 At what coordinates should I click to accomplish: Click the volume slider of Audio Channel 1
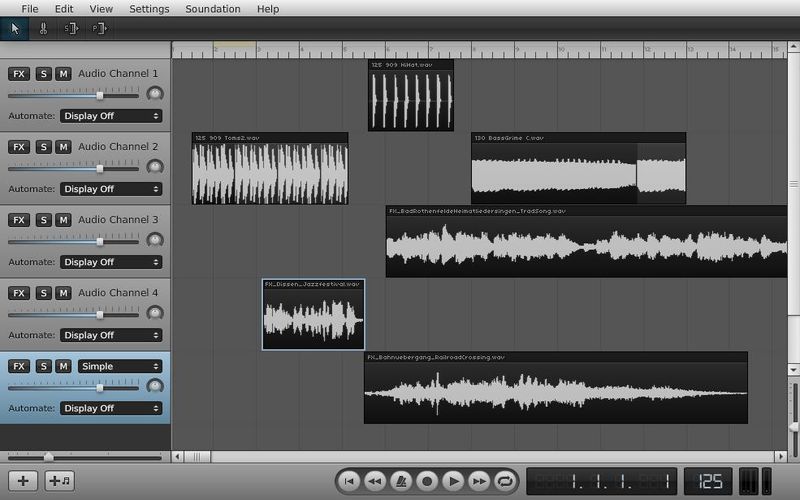[73, 95]
